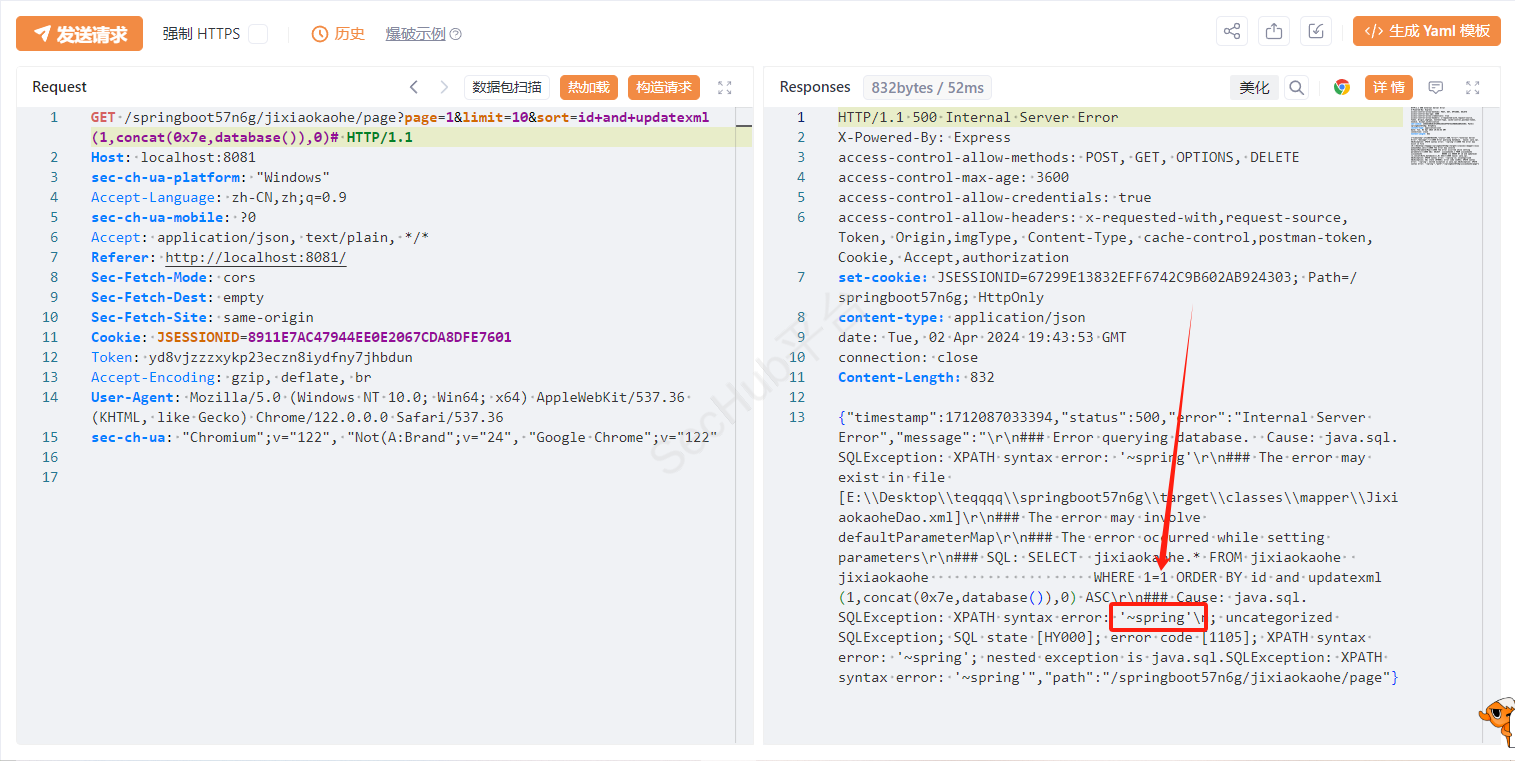Click the 生成 Yaml 模板 button
1515x761 pixels.
pyautogui.click(x=1426, y=31)
